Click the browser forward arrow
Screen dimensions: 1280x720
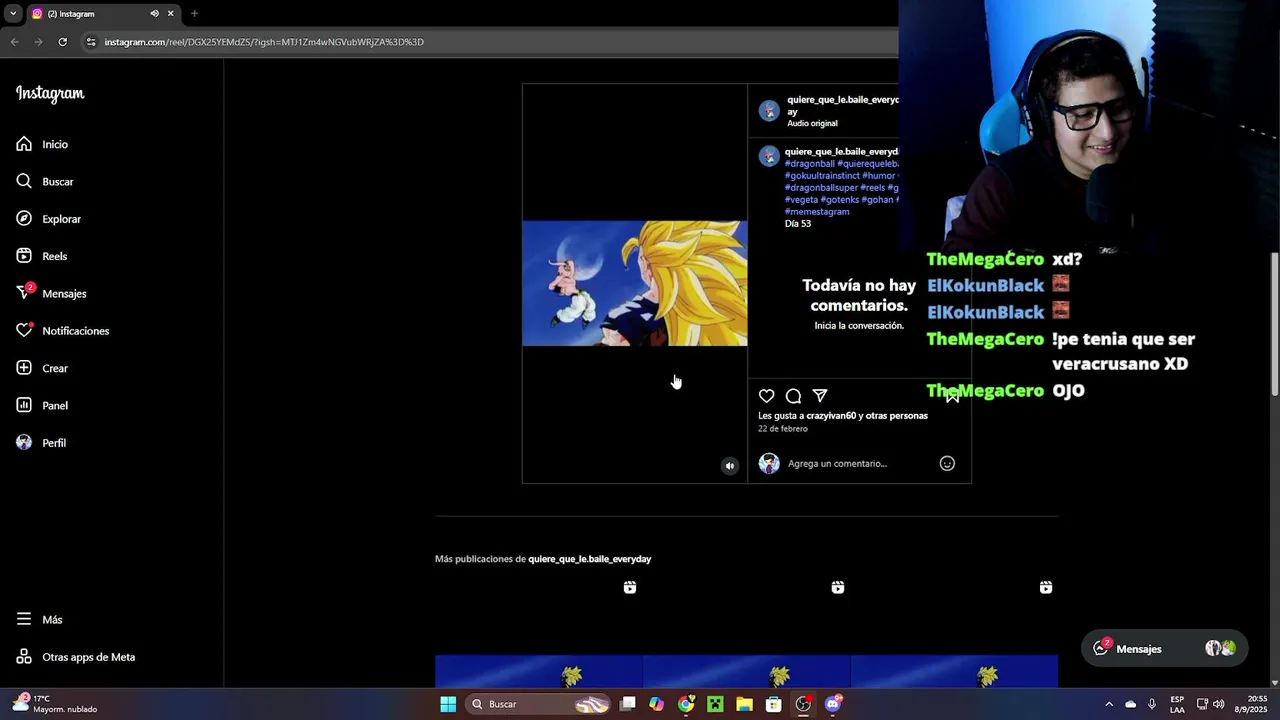coord(38,42)
